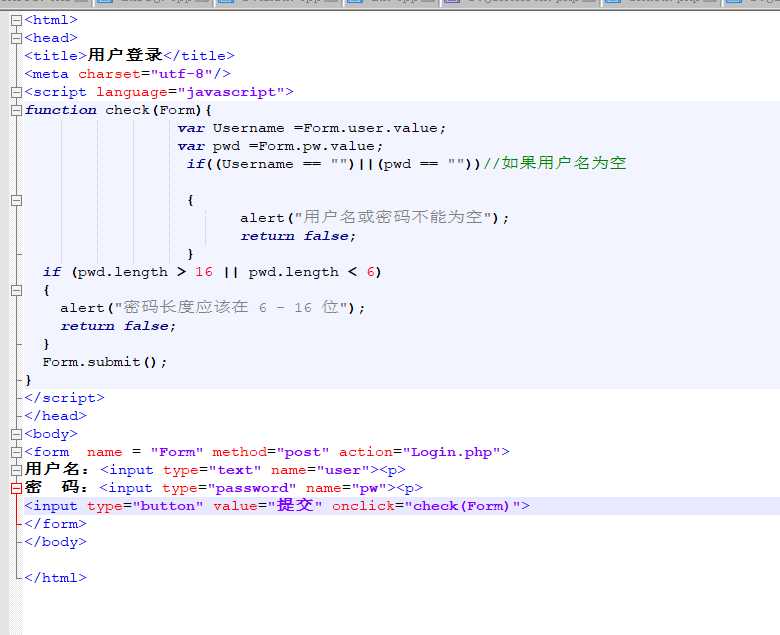Click the "post" method value

click(303, 452)
